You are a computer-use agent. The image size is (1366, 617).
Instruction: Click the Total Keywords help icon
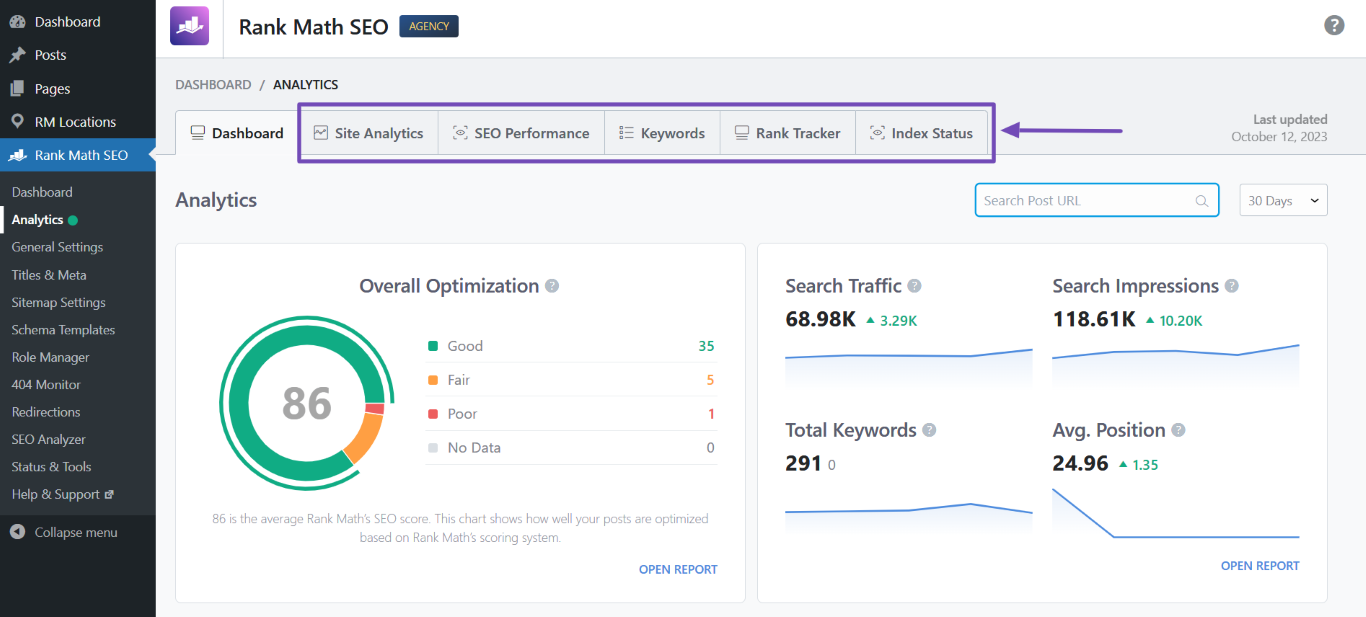[x=929, y=430]
